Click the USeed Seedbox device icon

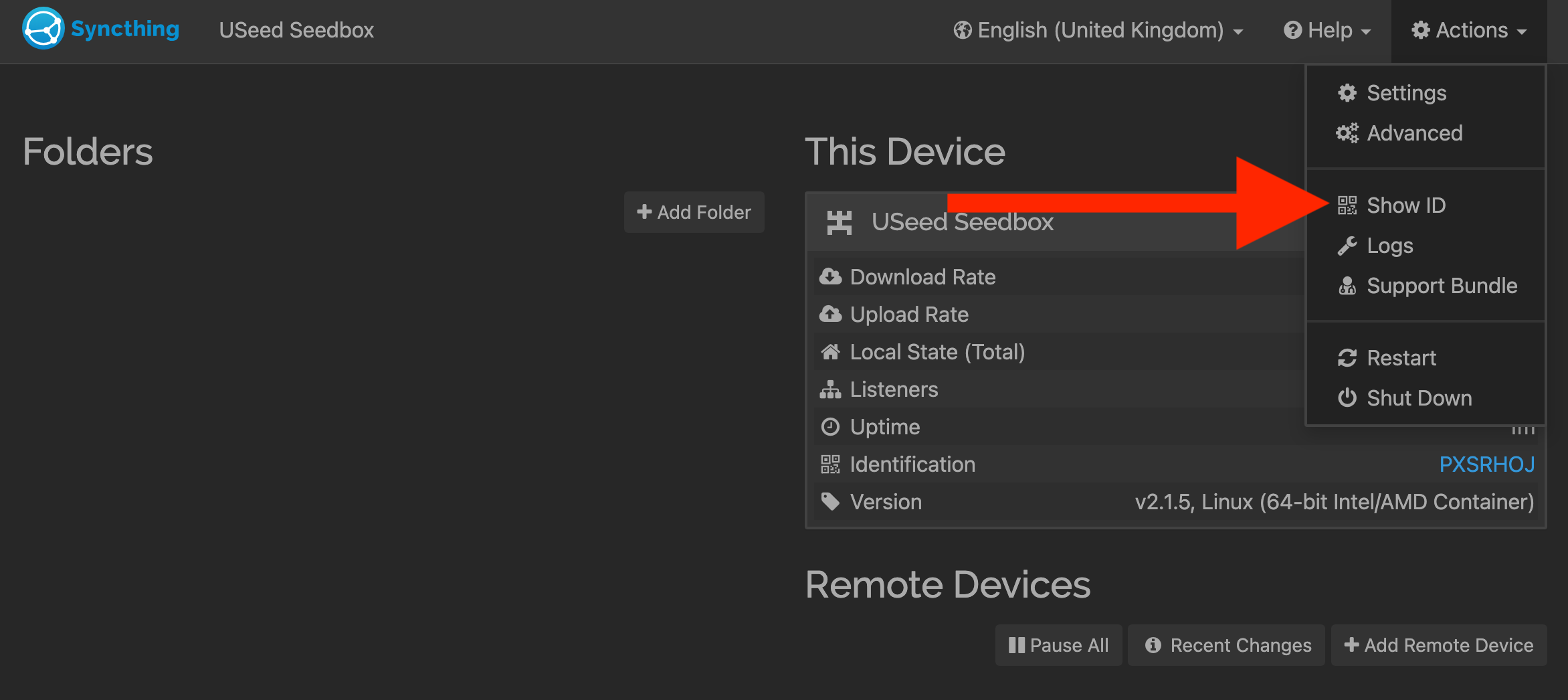(839, 222)
